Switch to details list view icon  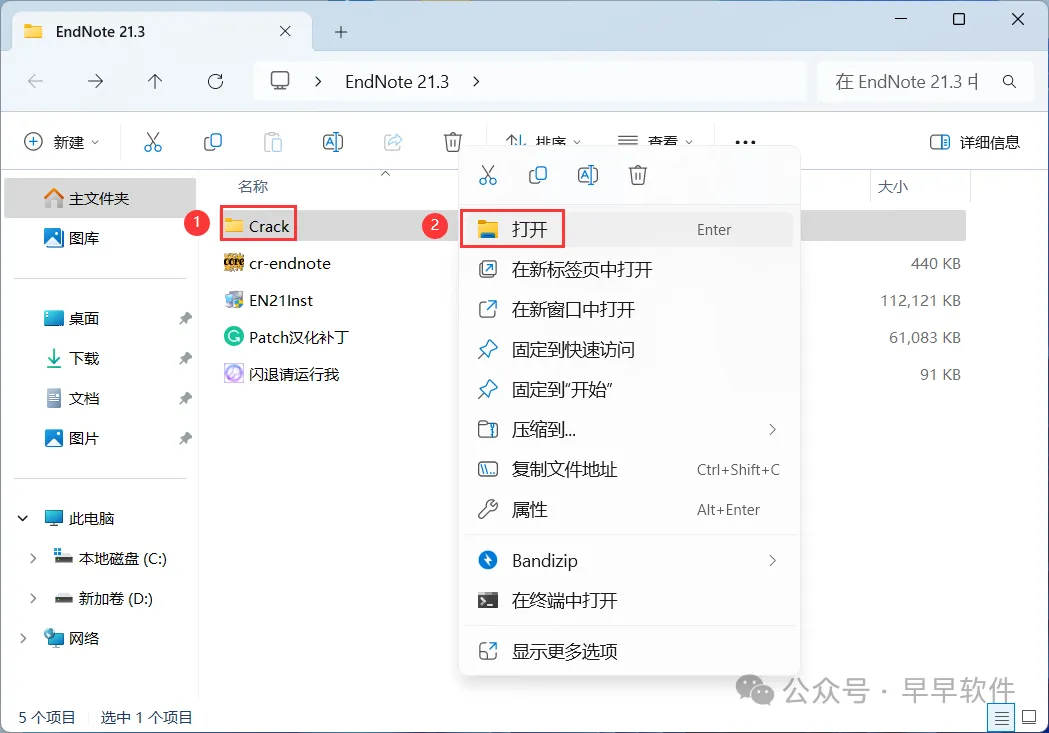(1002, 718)
